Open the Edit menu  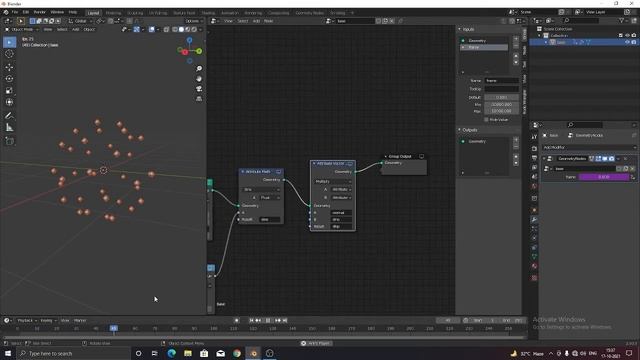26,12
